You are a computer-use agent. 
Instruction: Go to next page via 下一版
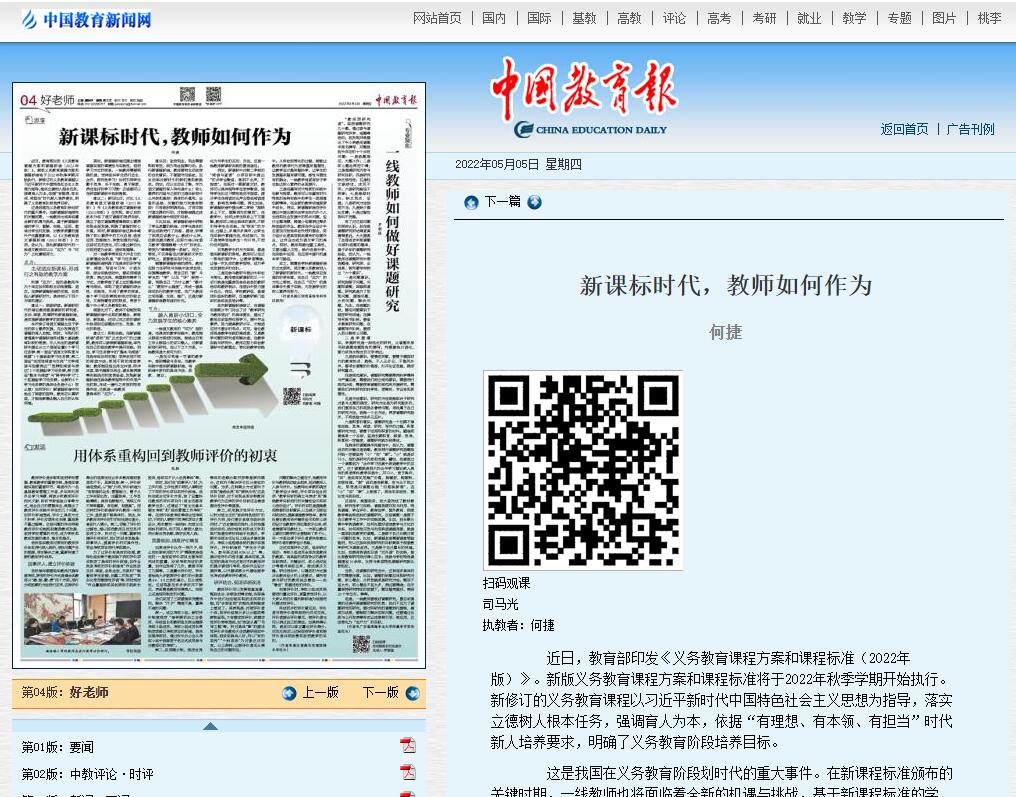[x=380, y=693]
